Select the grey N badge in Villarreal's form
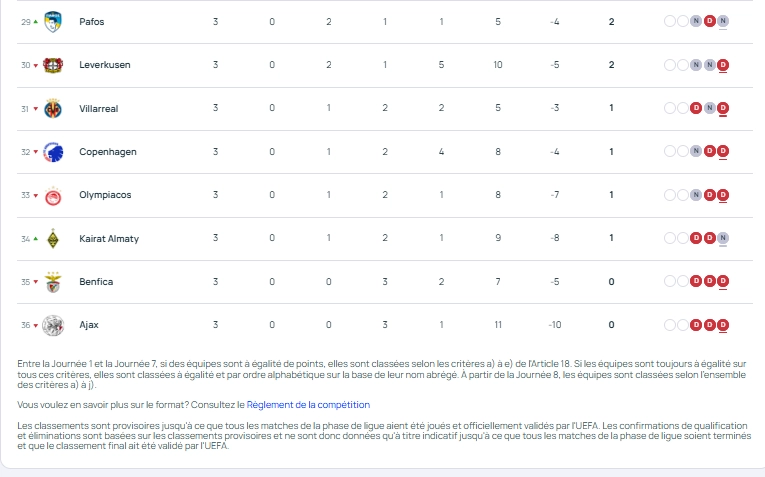The width and height of the screenshot is (765, 477). pos(710,108)
